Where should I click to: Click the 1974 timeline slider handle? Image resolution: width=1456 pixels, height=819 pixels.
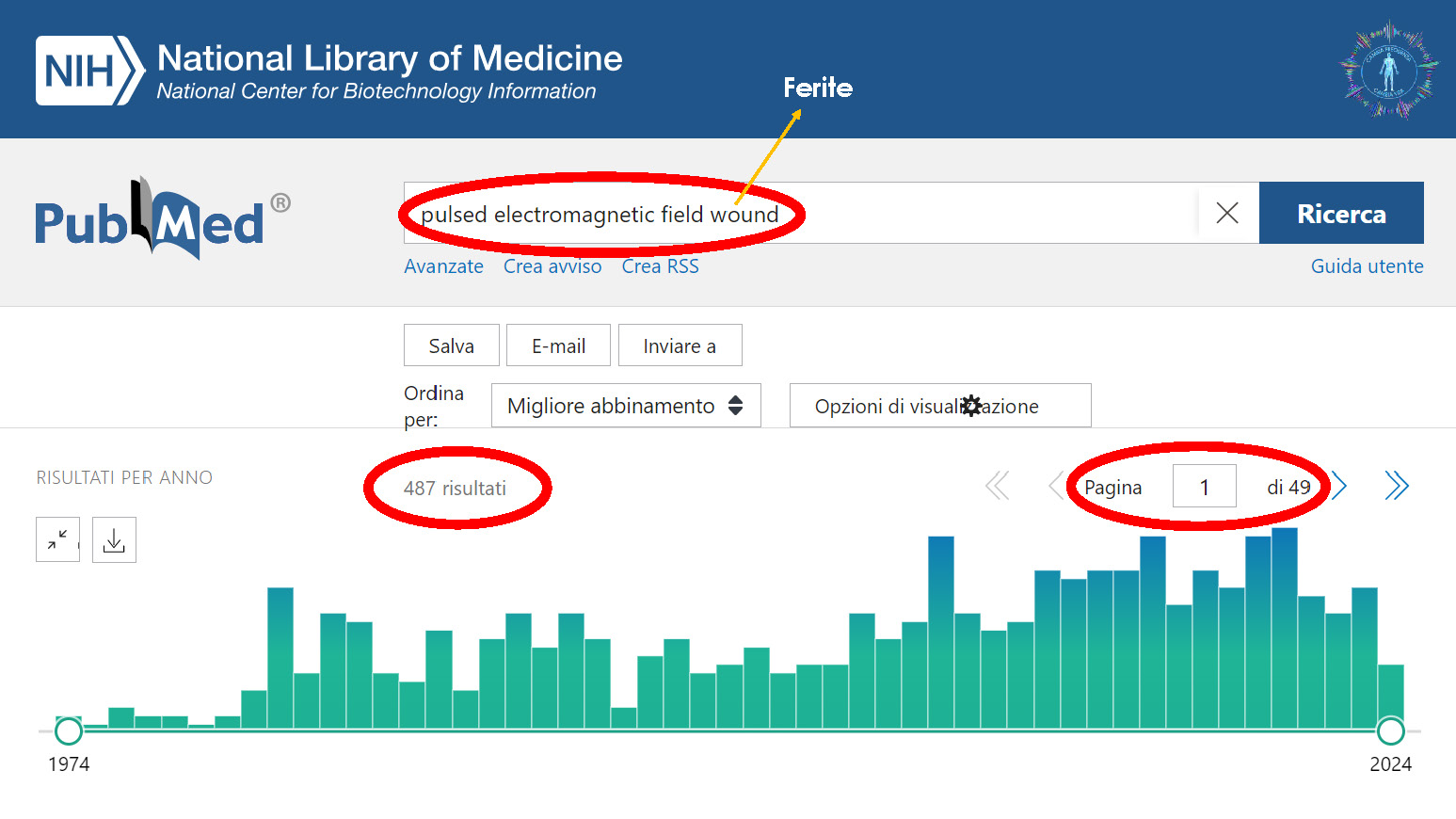point(69,731)
